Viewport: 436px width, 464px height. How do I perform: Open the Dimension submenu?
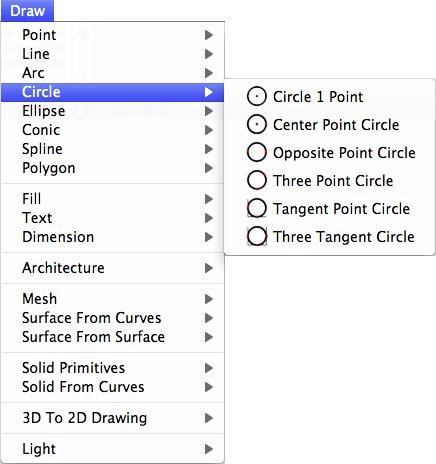coord(113,237)
